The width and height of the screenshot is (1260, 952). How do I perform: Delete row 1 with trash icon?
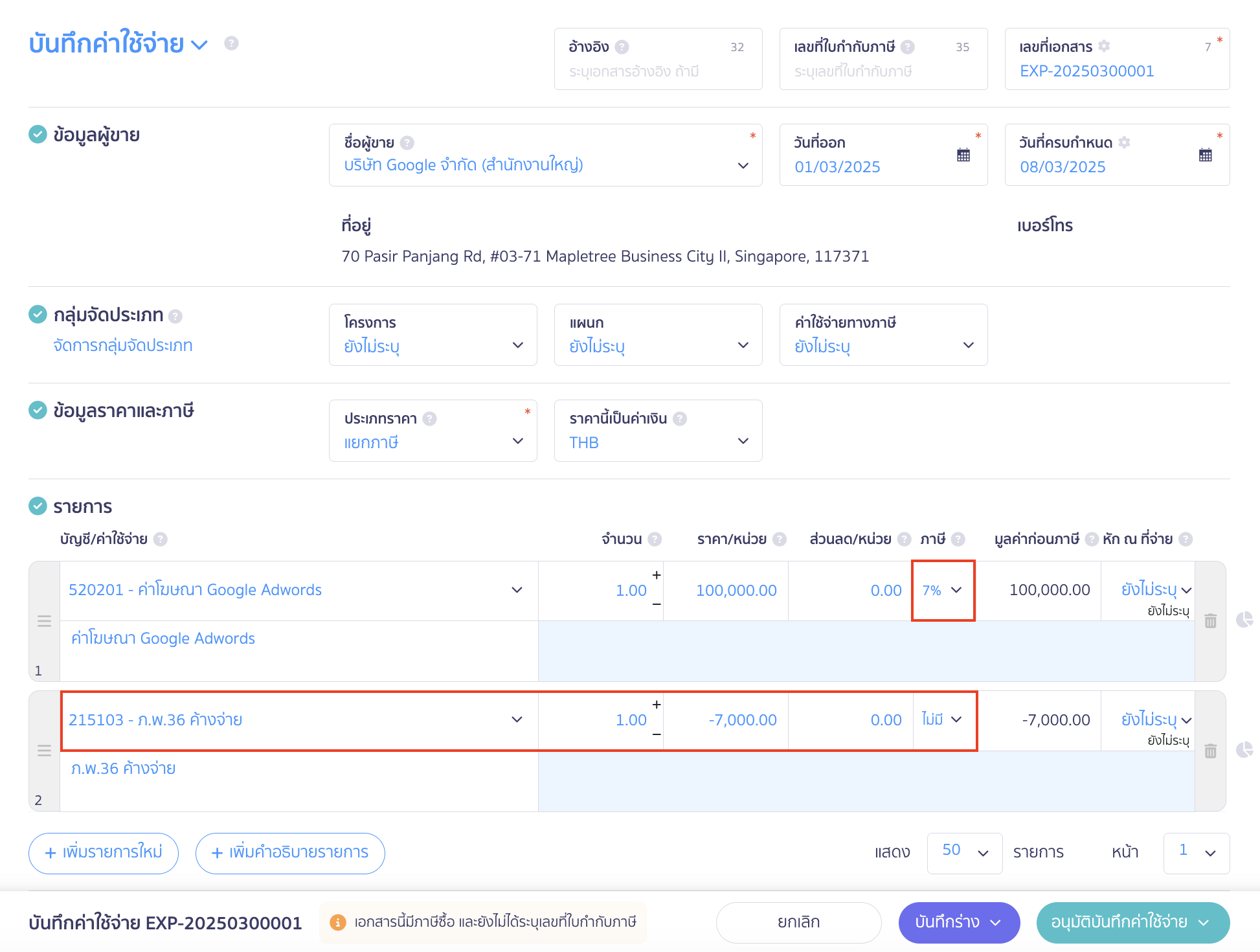tap(1210, 621)
